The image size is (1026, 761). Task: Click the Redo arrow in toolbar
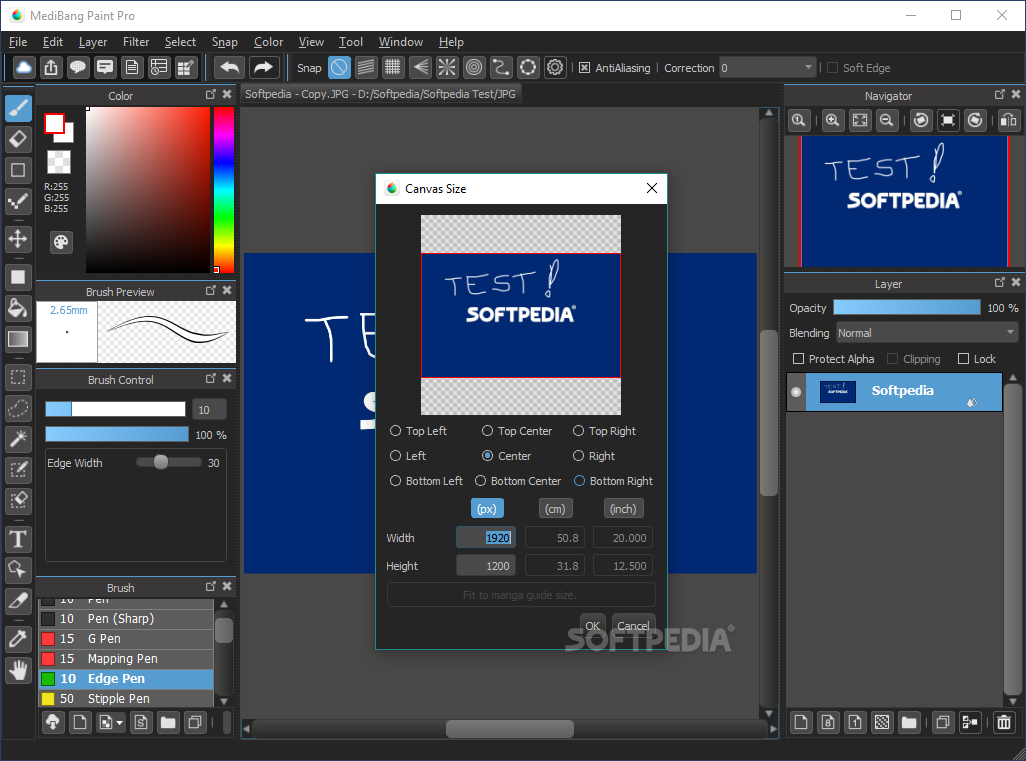pos(263,67)
